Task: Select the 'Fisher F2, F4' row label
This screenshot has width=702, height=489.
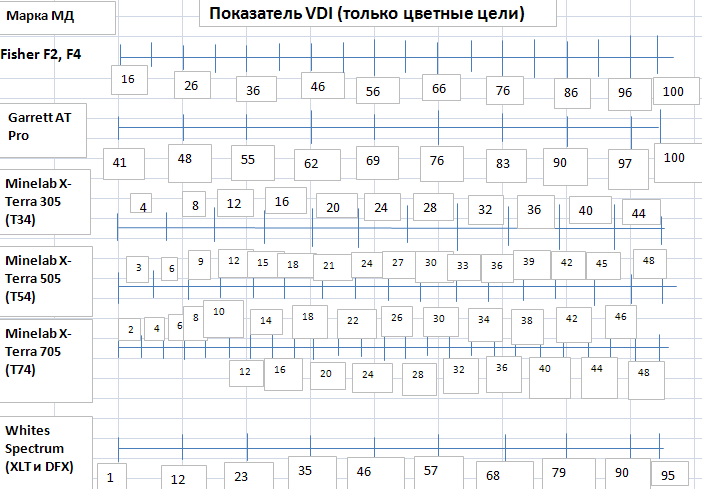Action: [41, 54]
